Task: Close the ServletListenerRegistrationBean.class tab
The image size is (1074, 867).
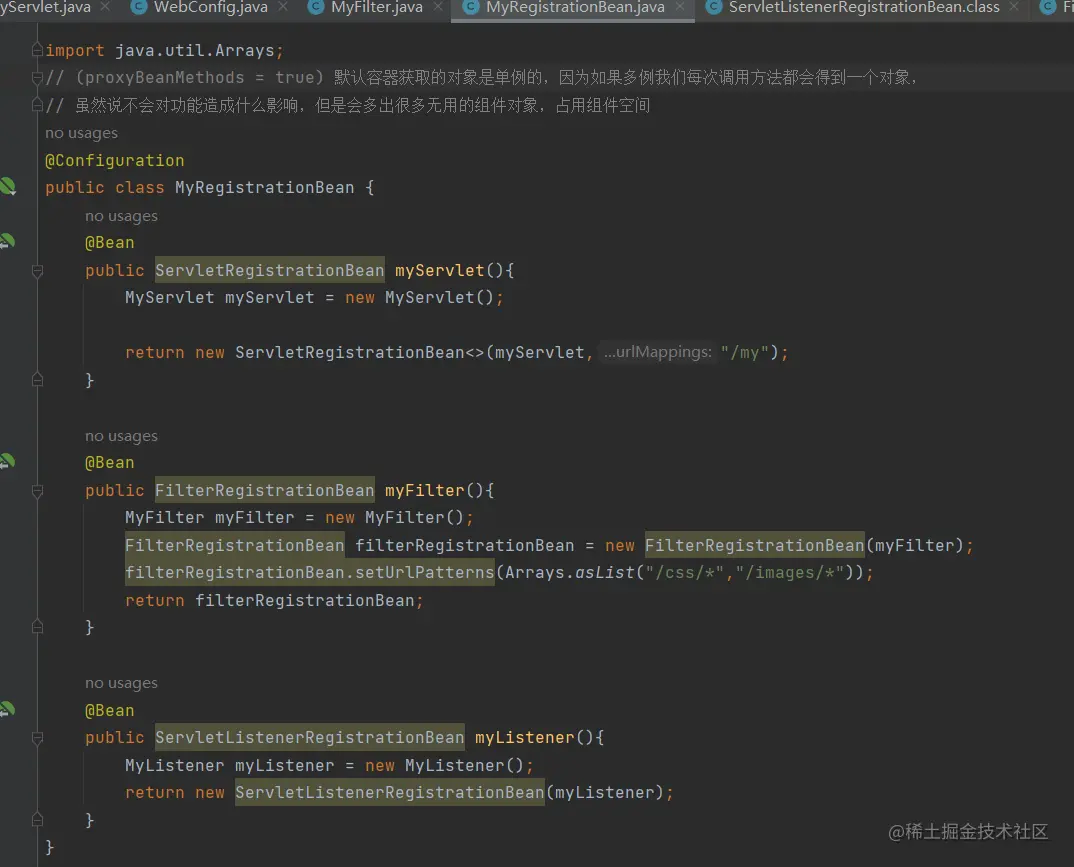Action: pyautogui.click(x=1014, y=7)
